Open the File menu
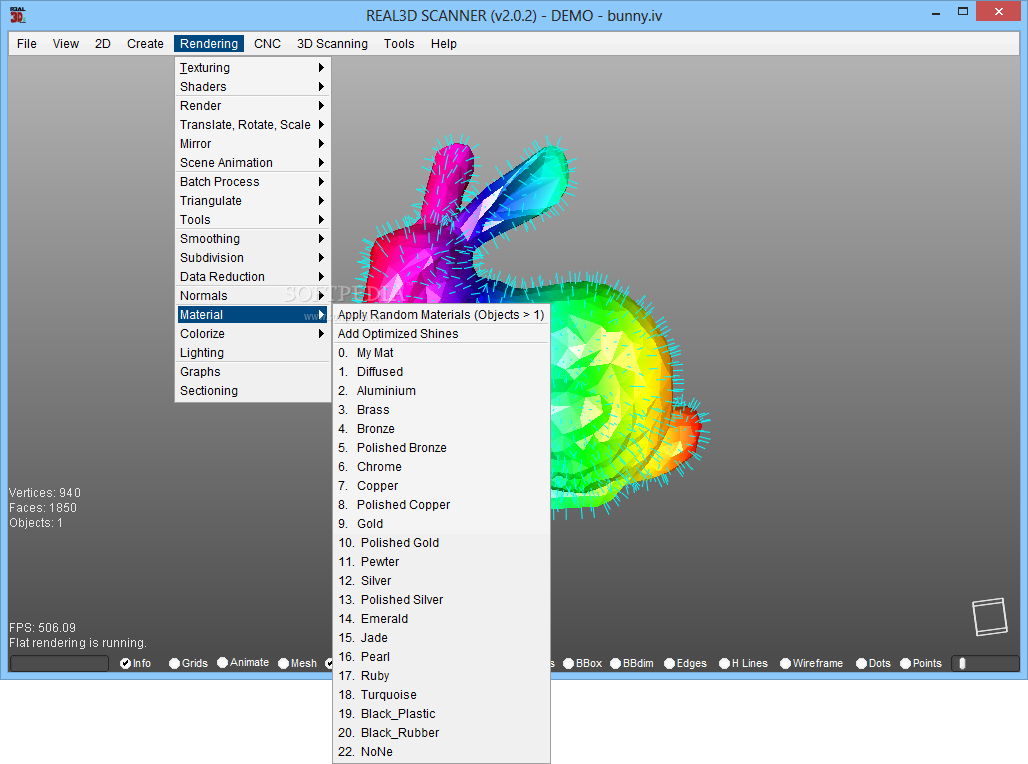The image size is (1028, 764). click(x=27, y=44)
